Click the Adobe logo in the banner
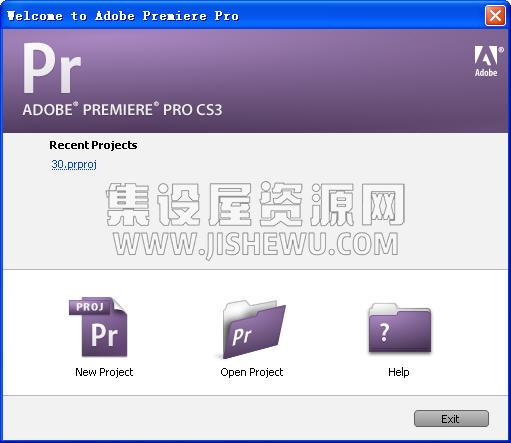Viewport: 511px width, 443px height. click(x=488, y=61)
